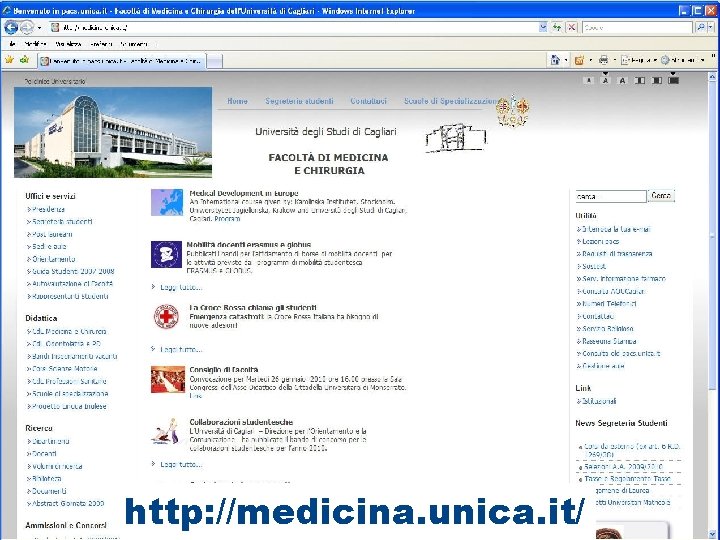Open Guida Studente 2007/2008 link
Viewport: 720px width, 540px height.
[x=71, y=271]
